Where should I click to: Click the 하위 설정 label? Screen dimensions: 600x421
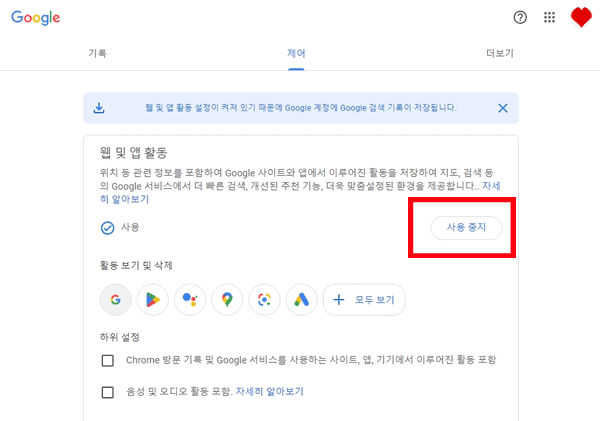[x=119, y=337]
